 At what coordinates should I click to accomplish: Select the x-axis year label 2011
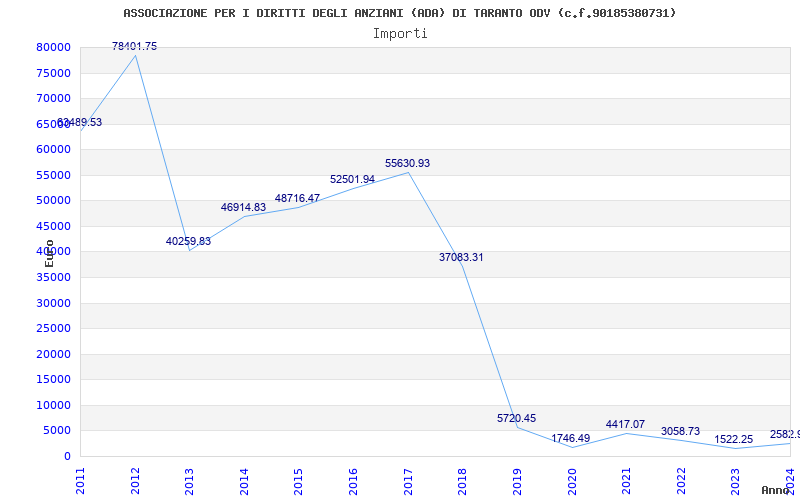tap(81, 481)
